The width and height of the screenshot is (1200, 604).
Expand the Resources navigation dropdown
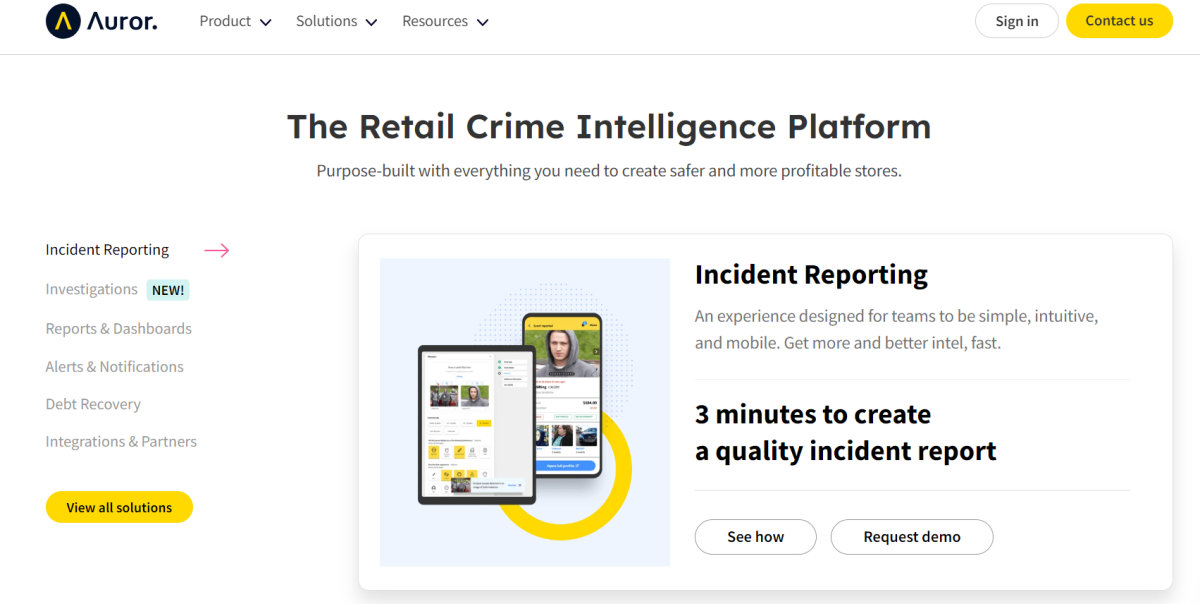click(445, 21)
